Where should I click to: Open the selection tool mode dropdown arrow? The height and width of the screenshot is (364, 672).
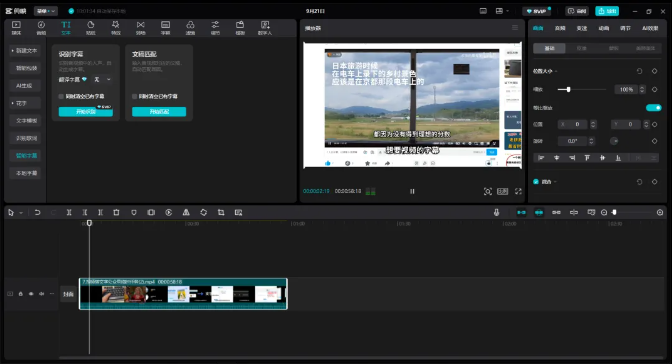[x=21, y=213]
